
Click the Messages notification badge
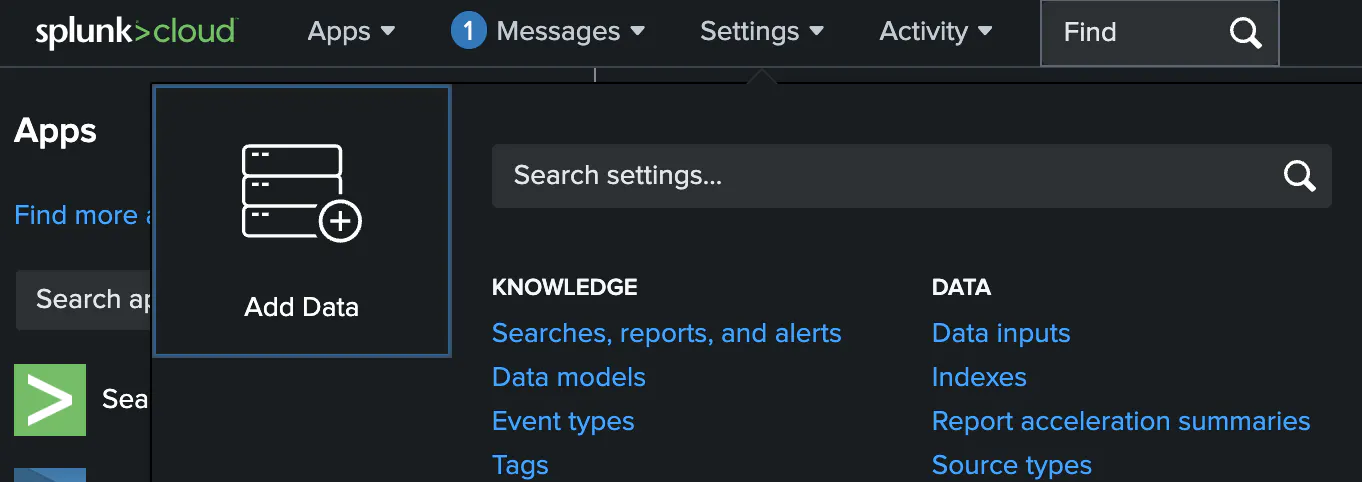[x=468, y=32]
